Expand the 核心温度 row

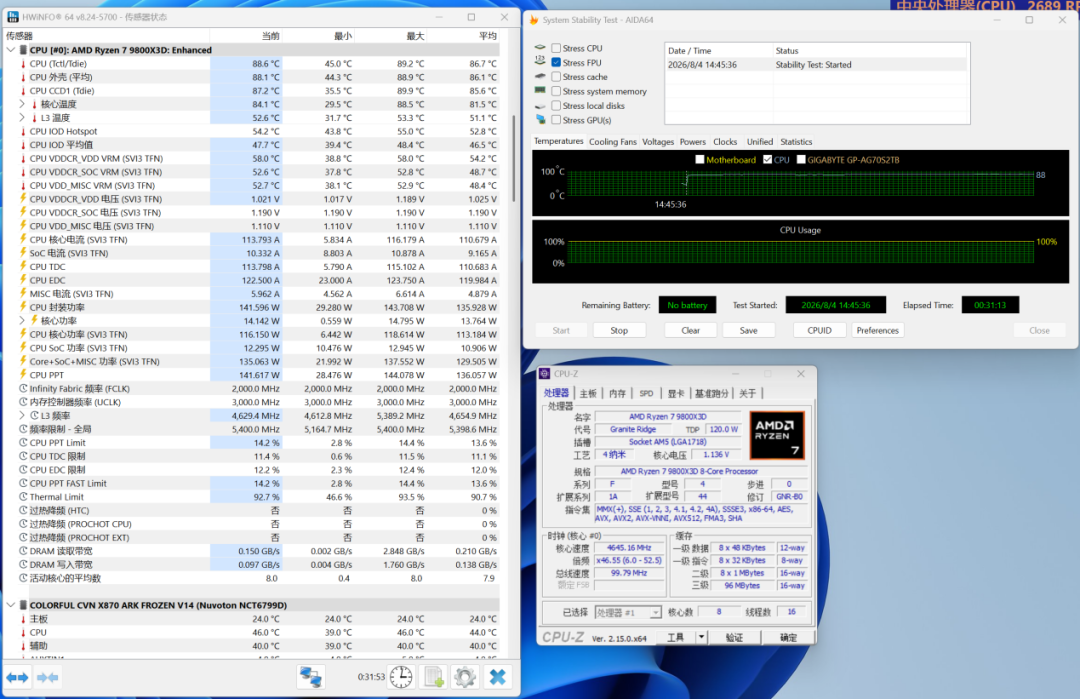tap(22, 104)
